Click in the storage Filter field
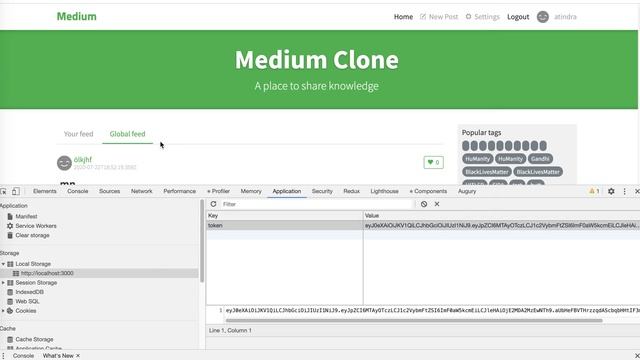Image resolution: width=640 pixels, height=360 pixels. coord(317,204)
